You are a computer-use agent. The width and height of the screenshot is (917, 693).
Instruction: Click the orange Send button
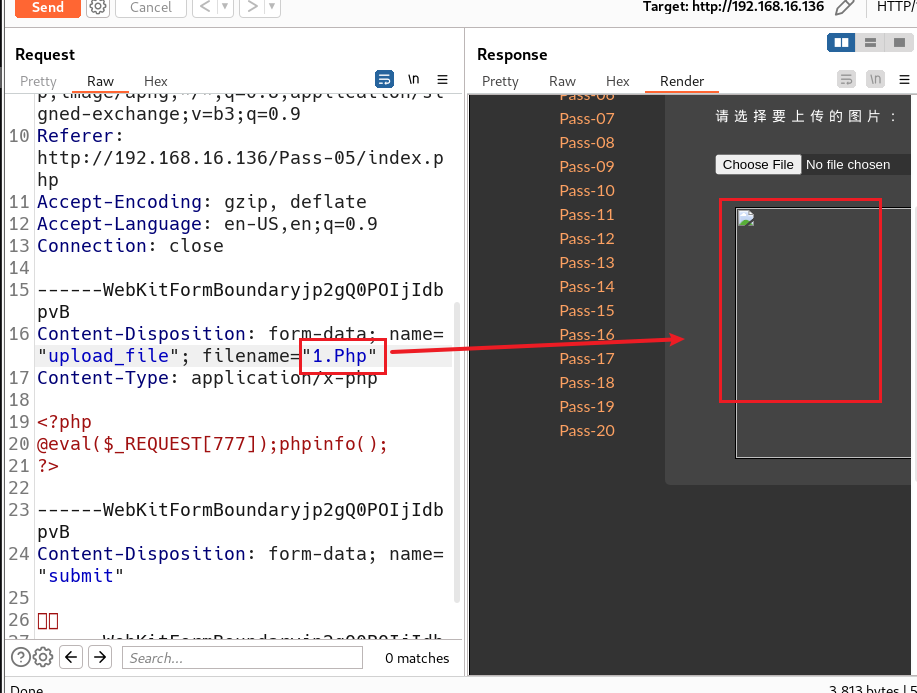pos(48,8)
